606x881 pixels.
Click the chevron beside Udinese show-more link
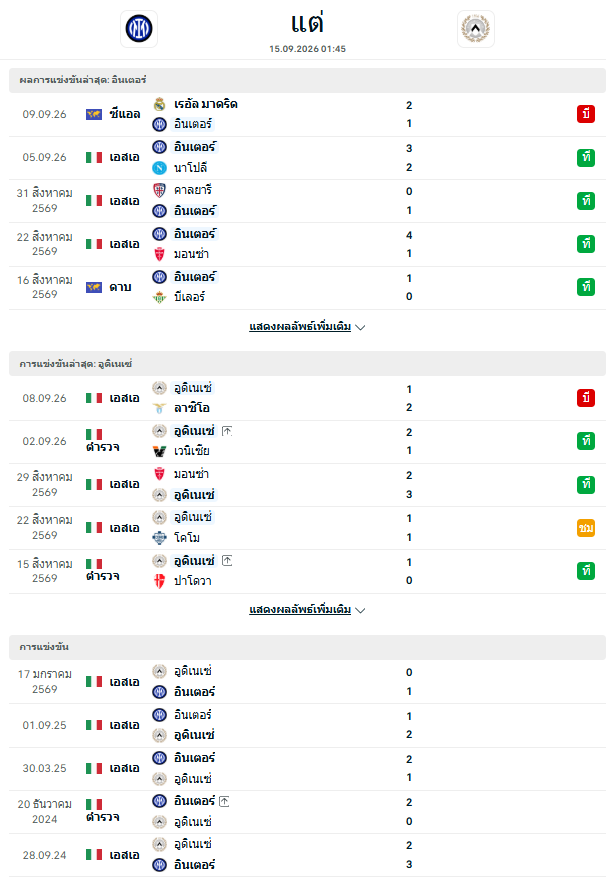[361, 610]
